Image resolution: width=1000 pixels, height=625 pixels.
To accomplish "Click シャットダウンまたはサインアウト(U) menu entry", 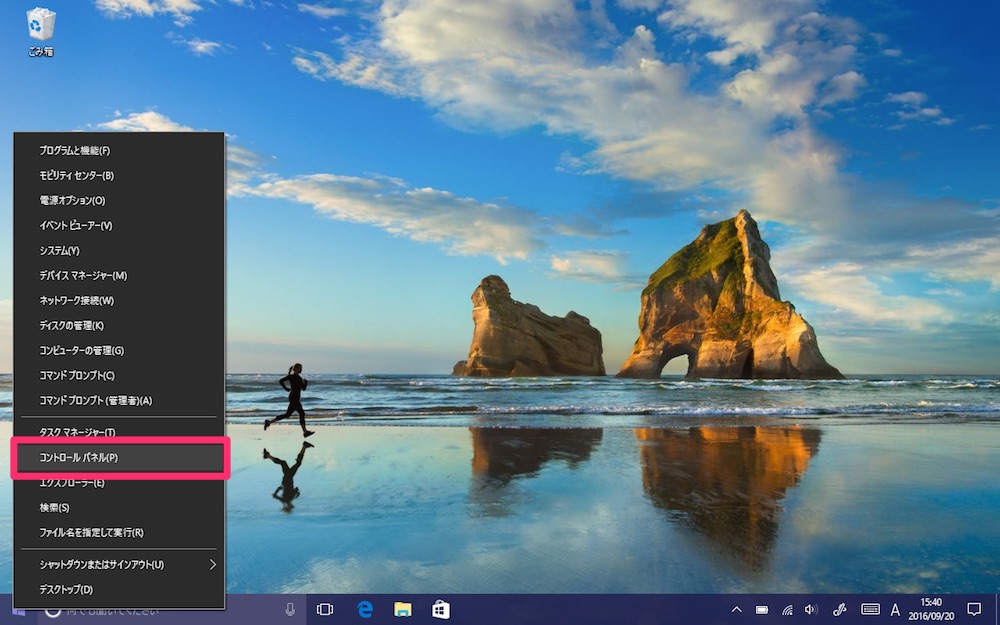I will (119, 565).
